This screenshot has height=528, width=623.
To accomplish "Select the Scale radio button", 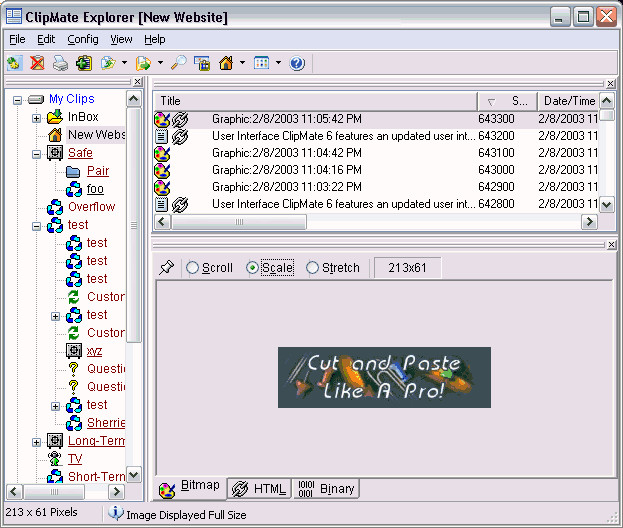I will point(252,268).
